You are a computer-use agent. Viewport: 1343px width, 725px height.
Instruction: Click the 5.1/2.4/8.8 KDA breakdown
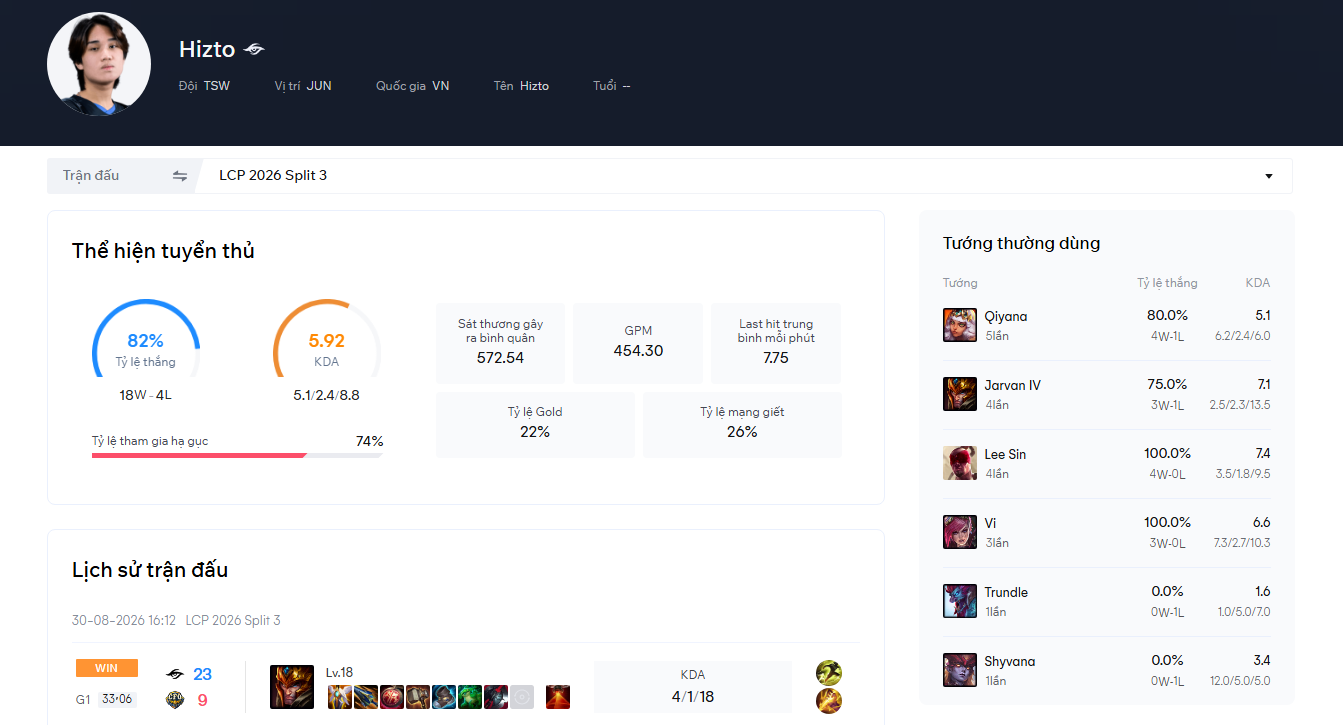[x=326, y=395]
